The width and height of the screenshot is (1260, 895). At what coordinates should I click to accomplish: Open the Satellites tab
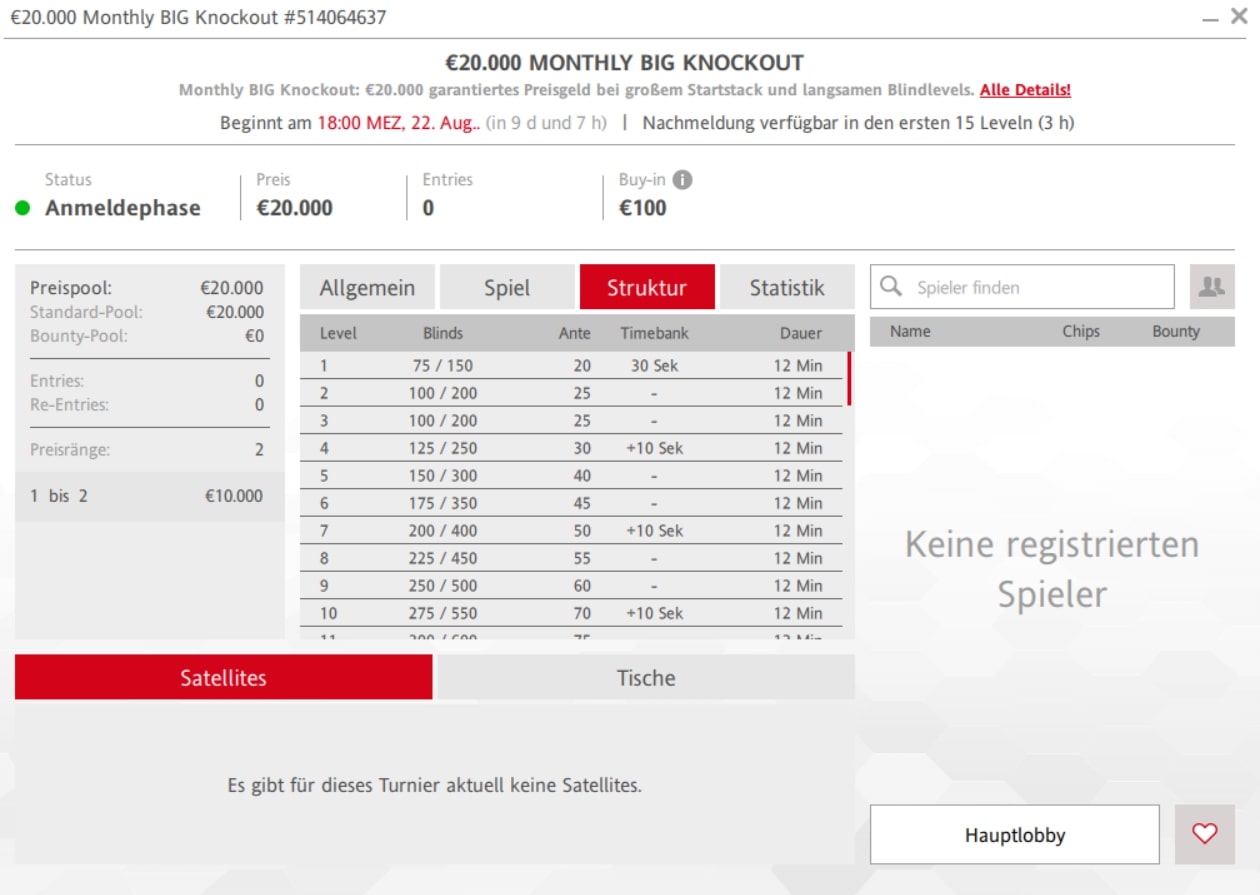pyautogui.click(x=223, y=678)
